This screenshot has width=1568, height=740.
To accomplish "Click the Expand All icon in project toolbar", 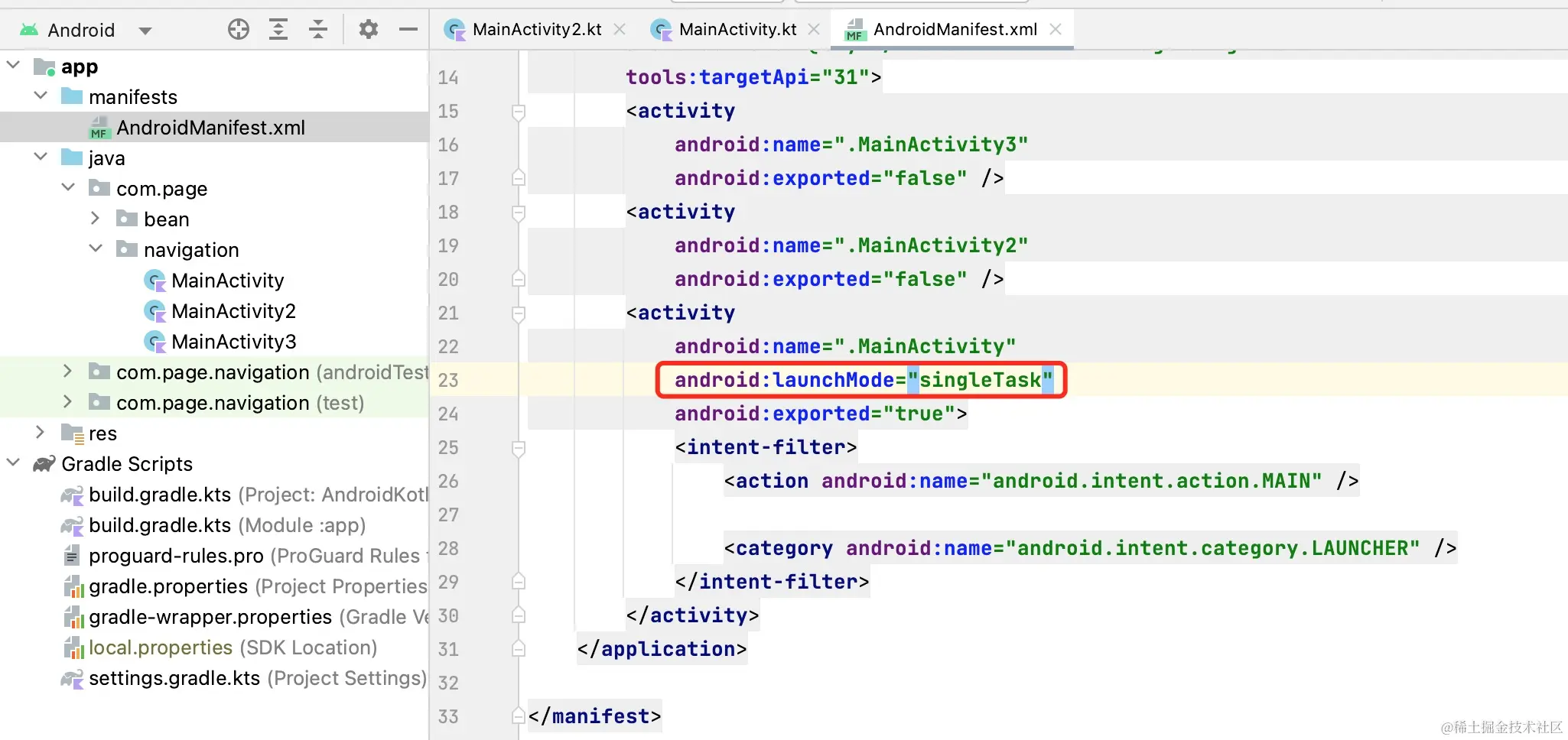I will point(278,30).
